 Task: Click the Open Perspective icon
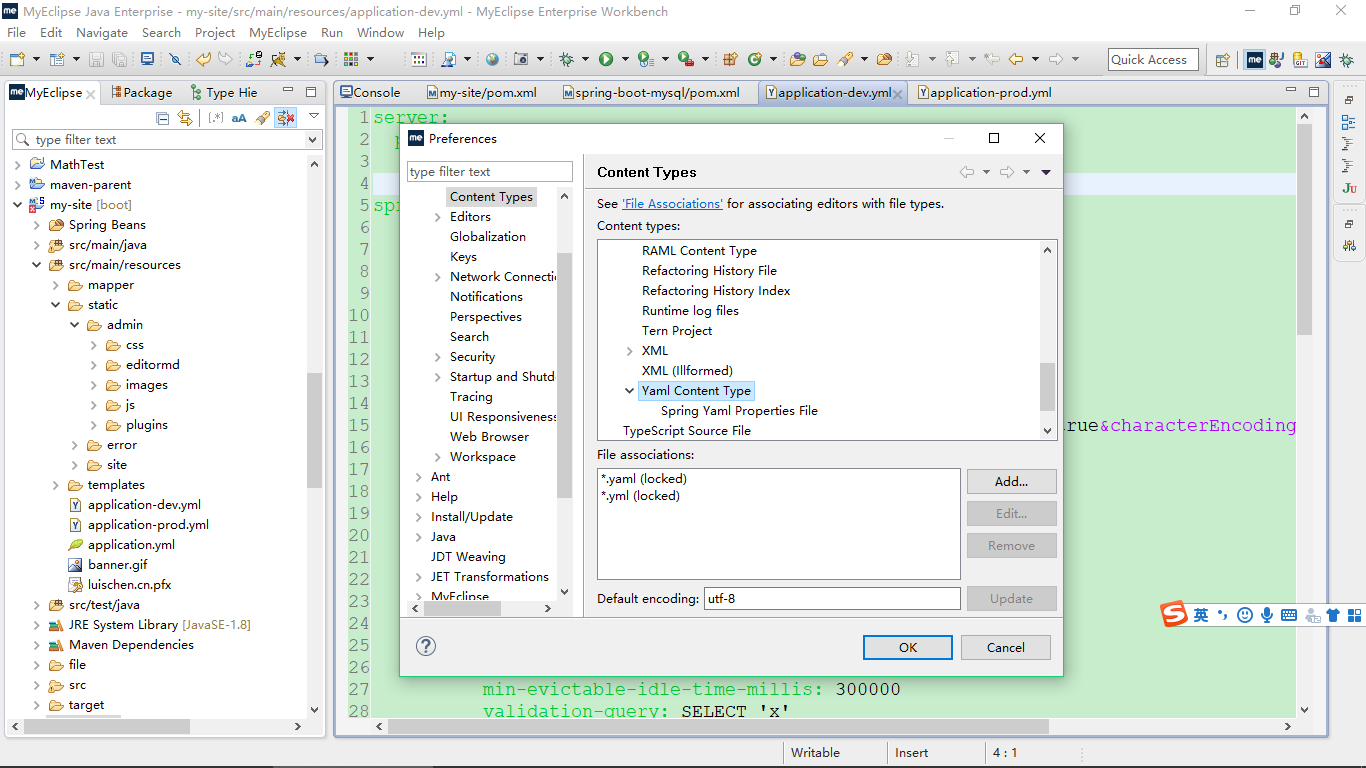click(1222, 60)
